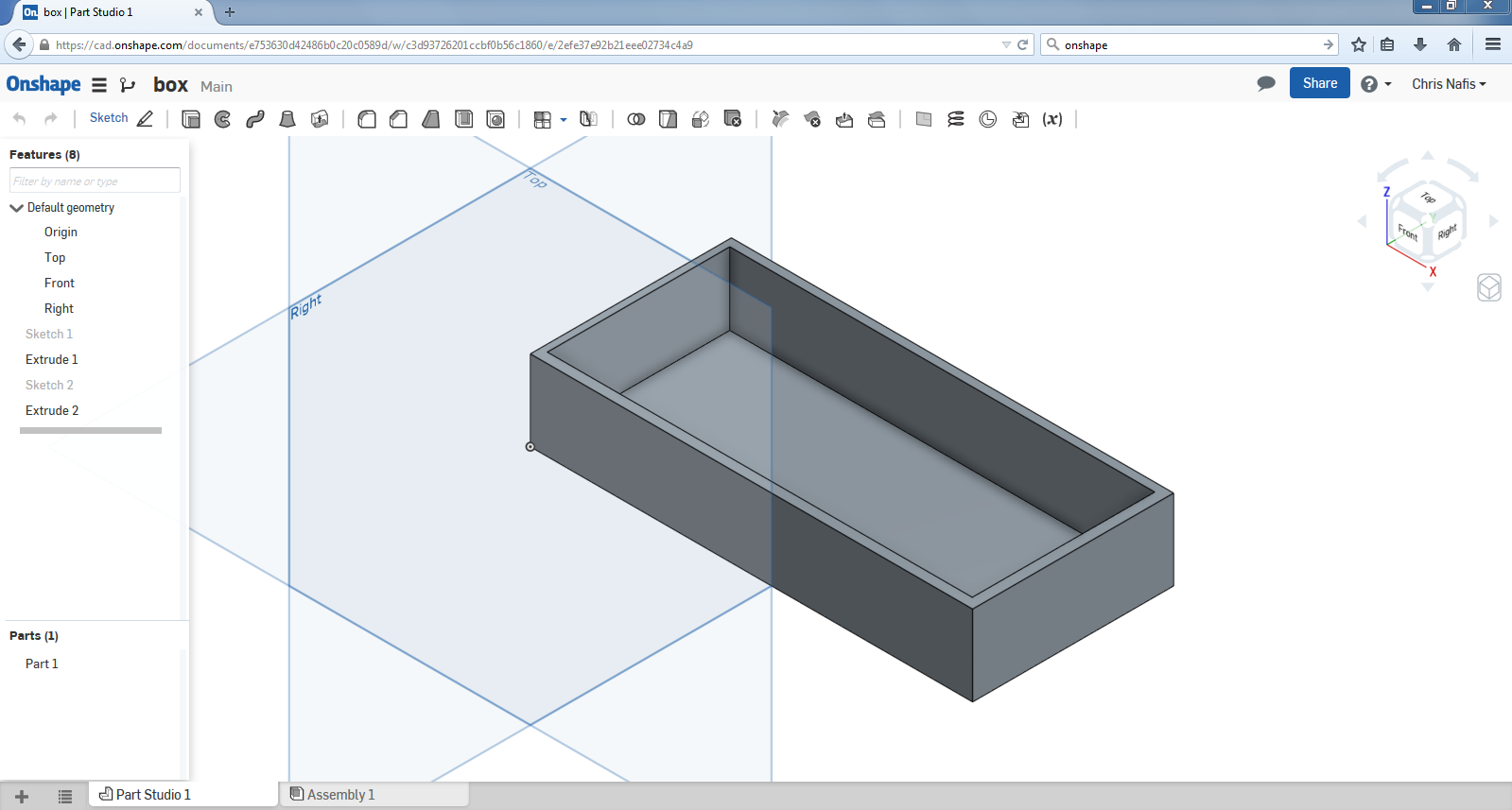The image size is (1512, 810).
Task: Open the view options cube dropdown
Action: click(1489, 287)
